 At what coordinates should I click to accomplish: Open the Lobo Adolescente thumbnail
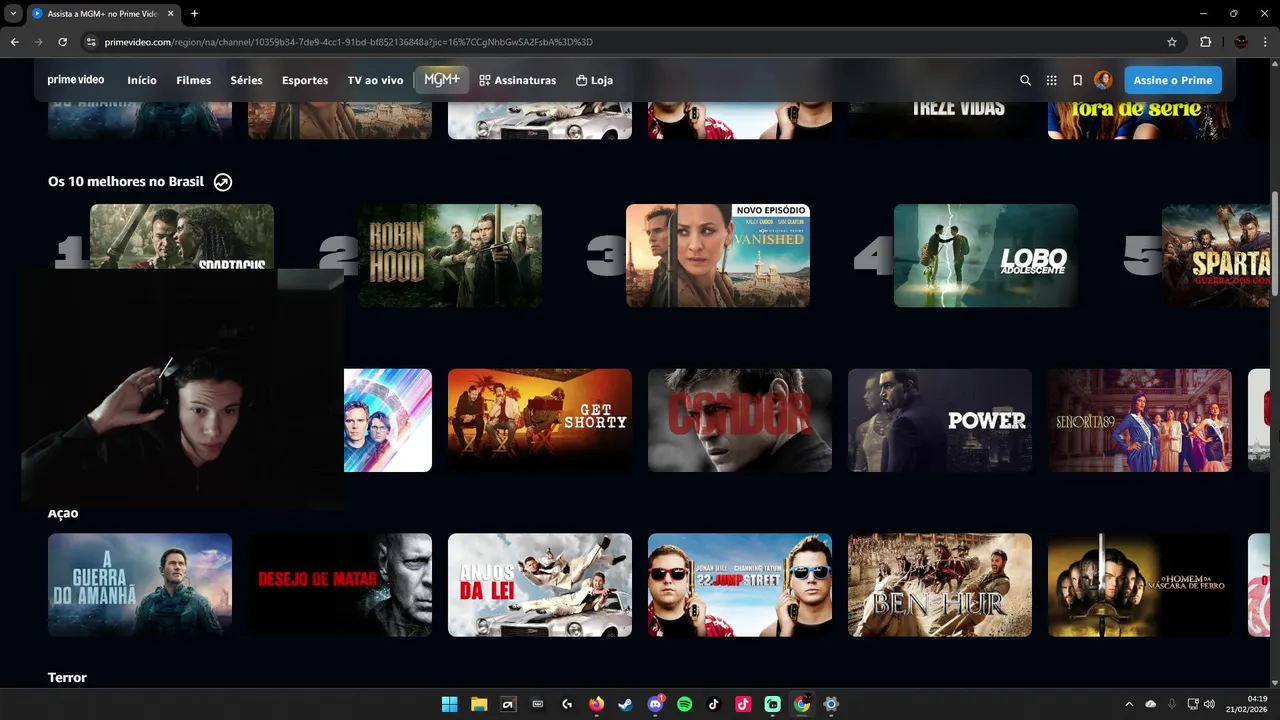[986, 256]
